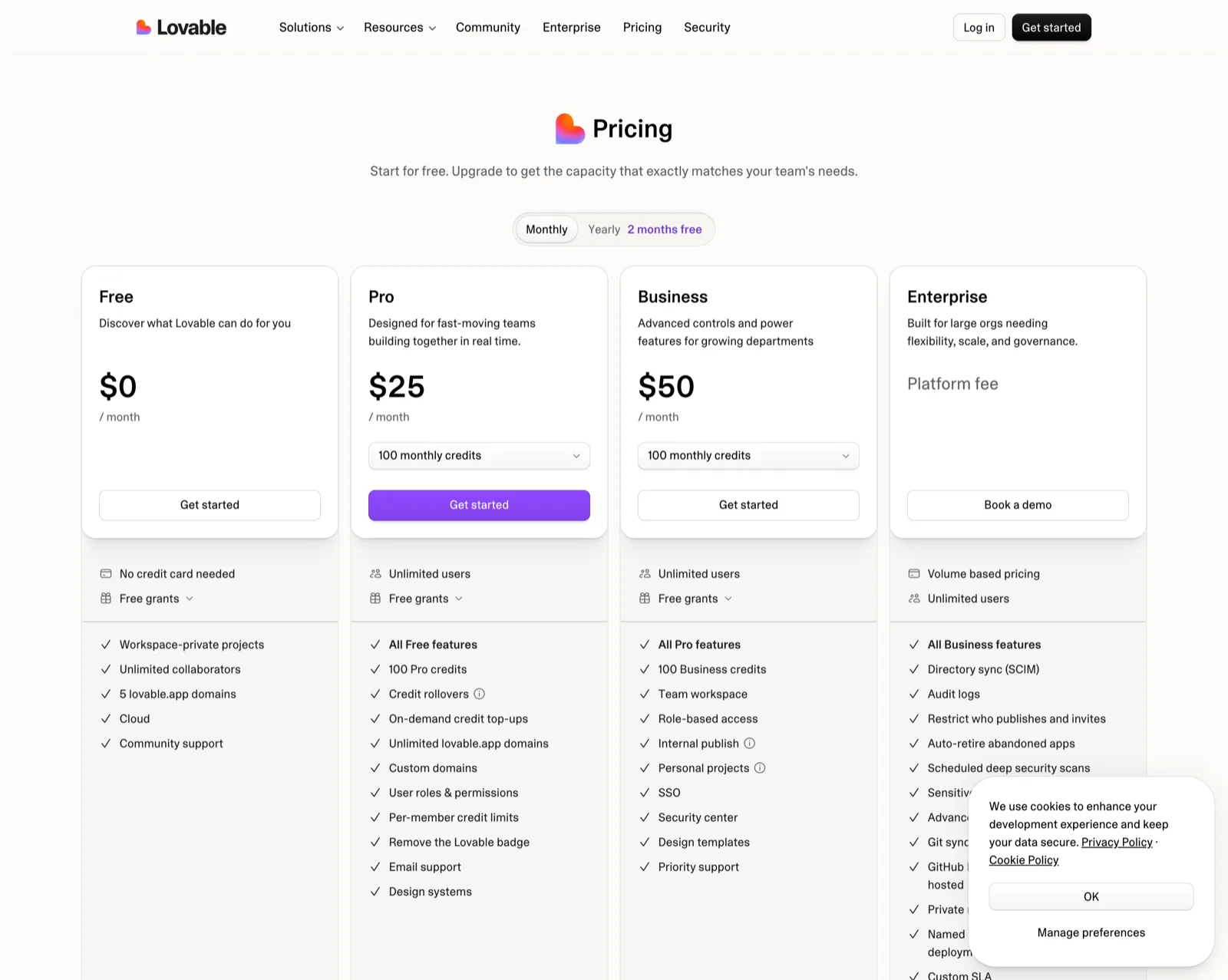Click the Log in button
Image resolution: width=1228 pixels, height=980 pixels.
click(979, 28)
